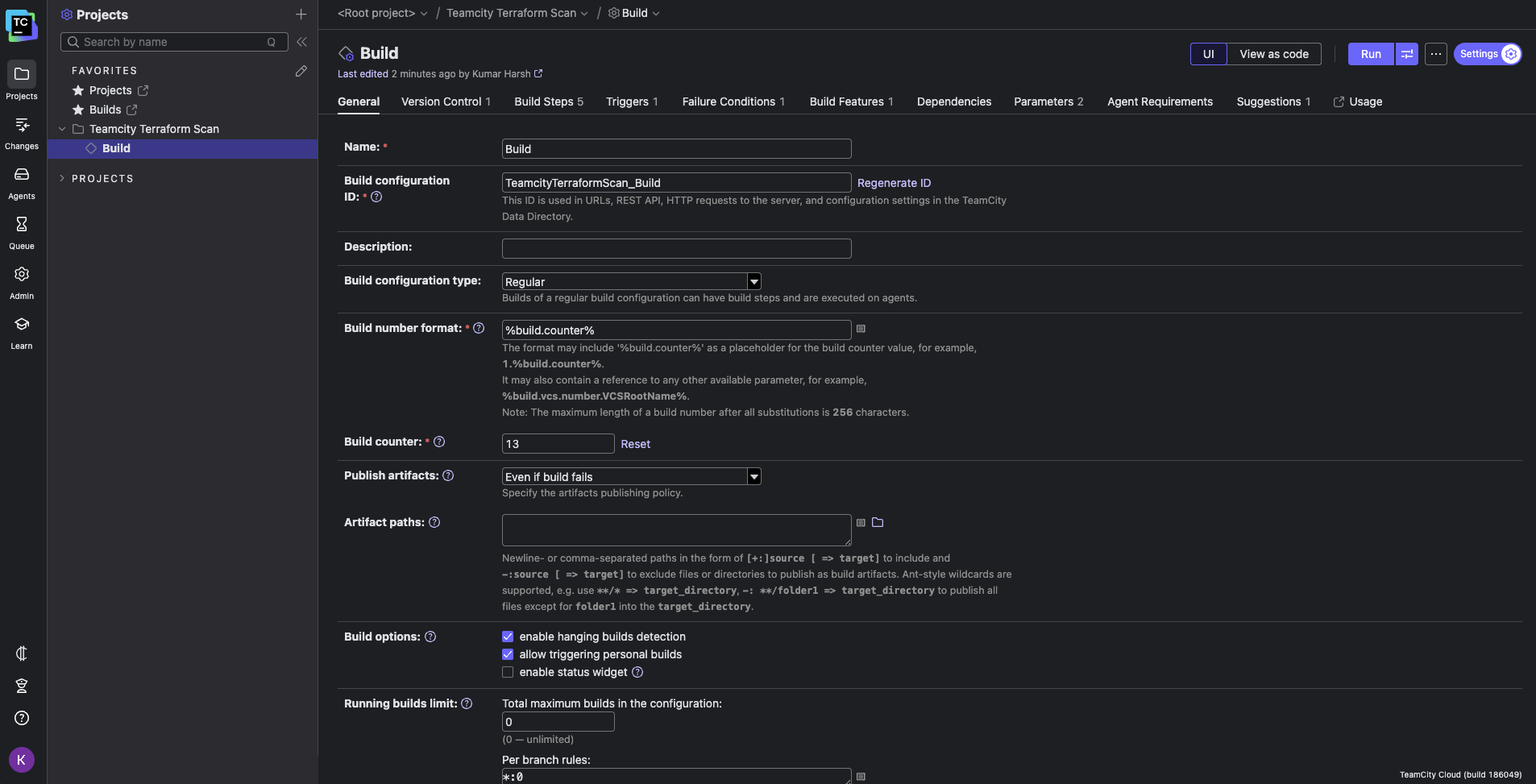Viewport: 1536px width, 784px height.
Task: Open the Dependencies tab
Action: [x=954, y=102]
